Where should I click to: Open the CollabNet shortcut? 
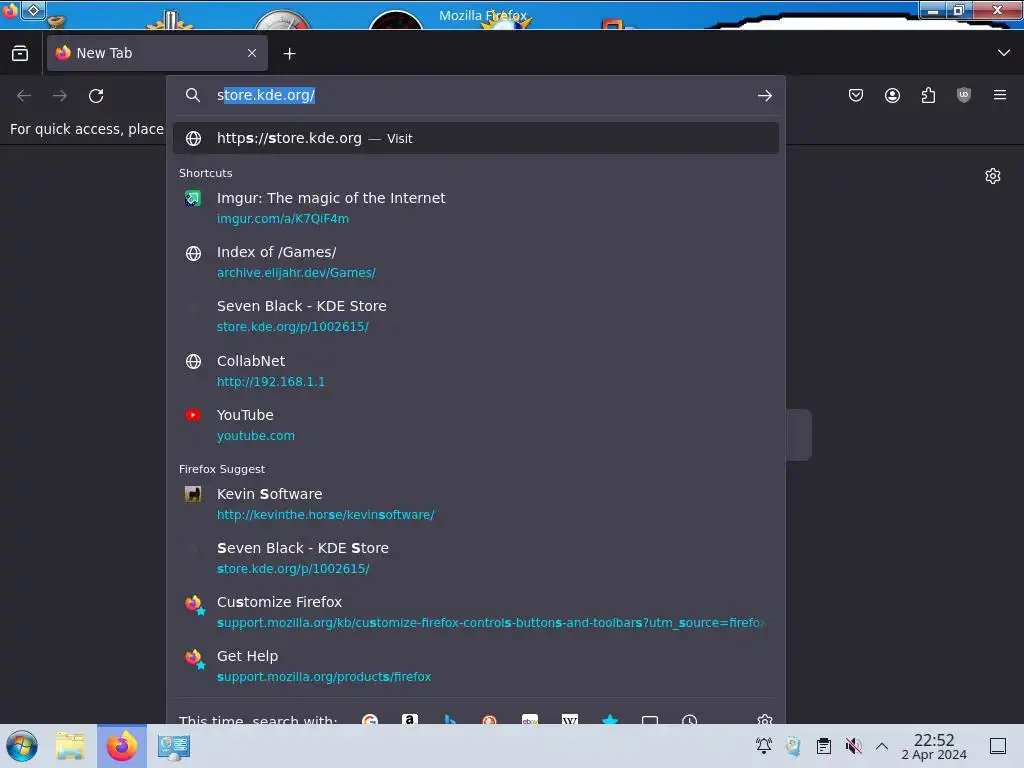tap(475, 371)
